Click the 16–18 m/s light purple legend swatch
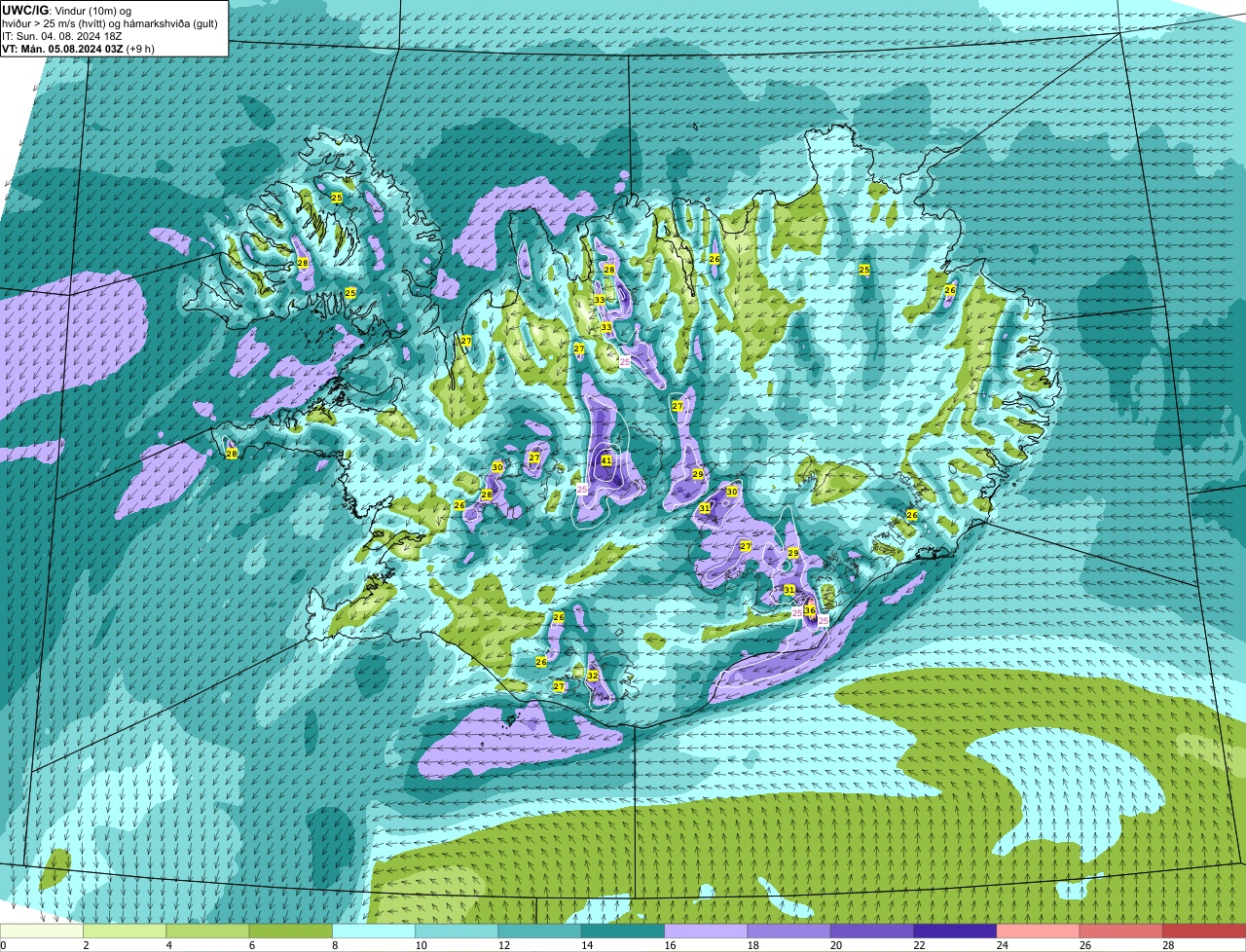 point(707,932)
